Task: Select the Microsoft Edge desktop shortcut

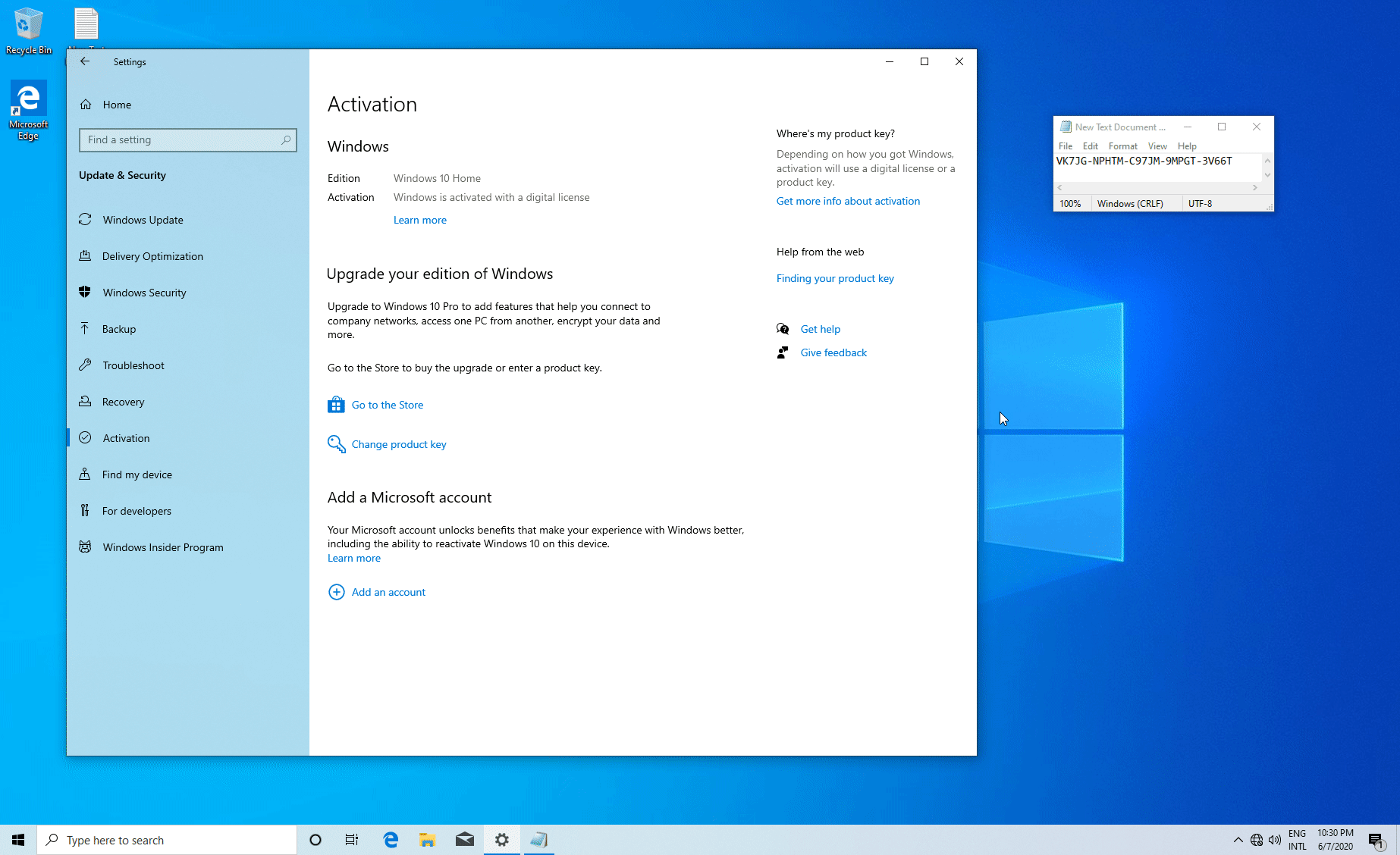Action: click(29, 111)
